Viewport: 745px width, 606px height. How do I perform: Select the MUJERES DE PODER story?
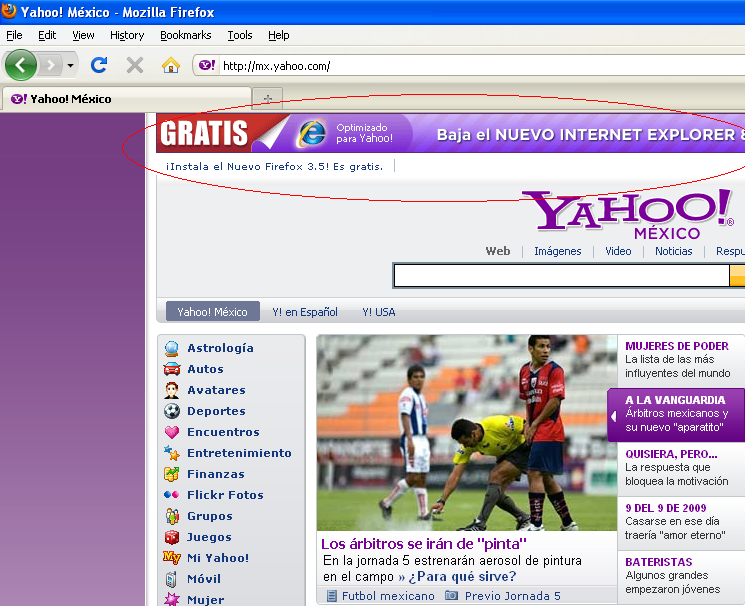(681, 360)
